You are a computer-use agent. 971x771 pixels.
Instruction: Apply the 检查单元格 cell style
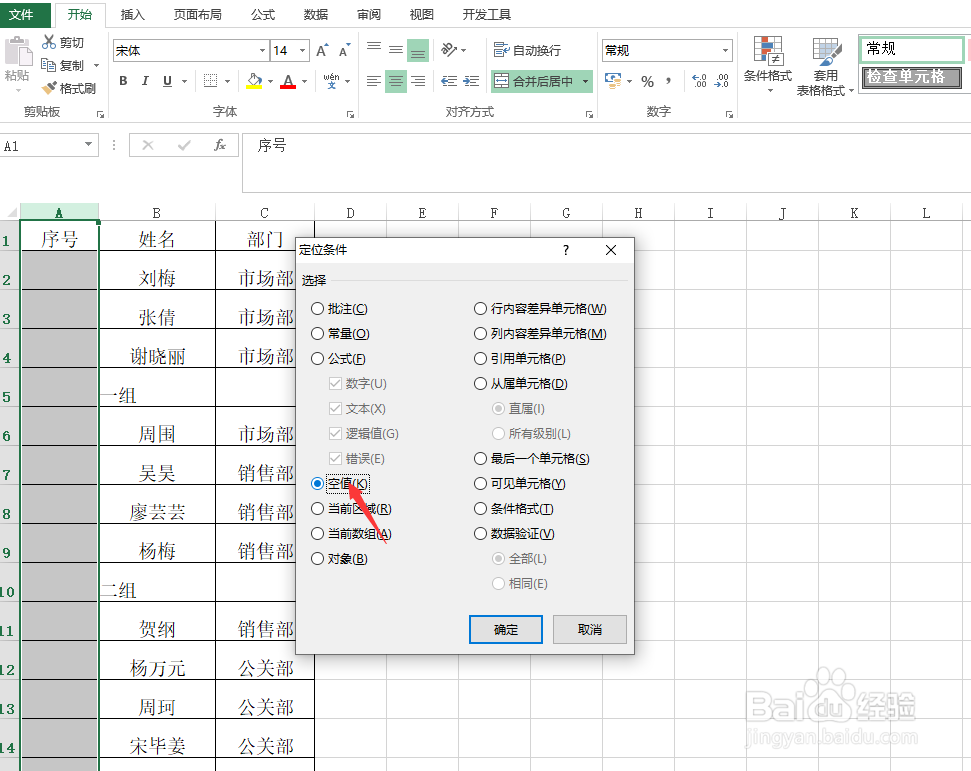coord(912,77)
